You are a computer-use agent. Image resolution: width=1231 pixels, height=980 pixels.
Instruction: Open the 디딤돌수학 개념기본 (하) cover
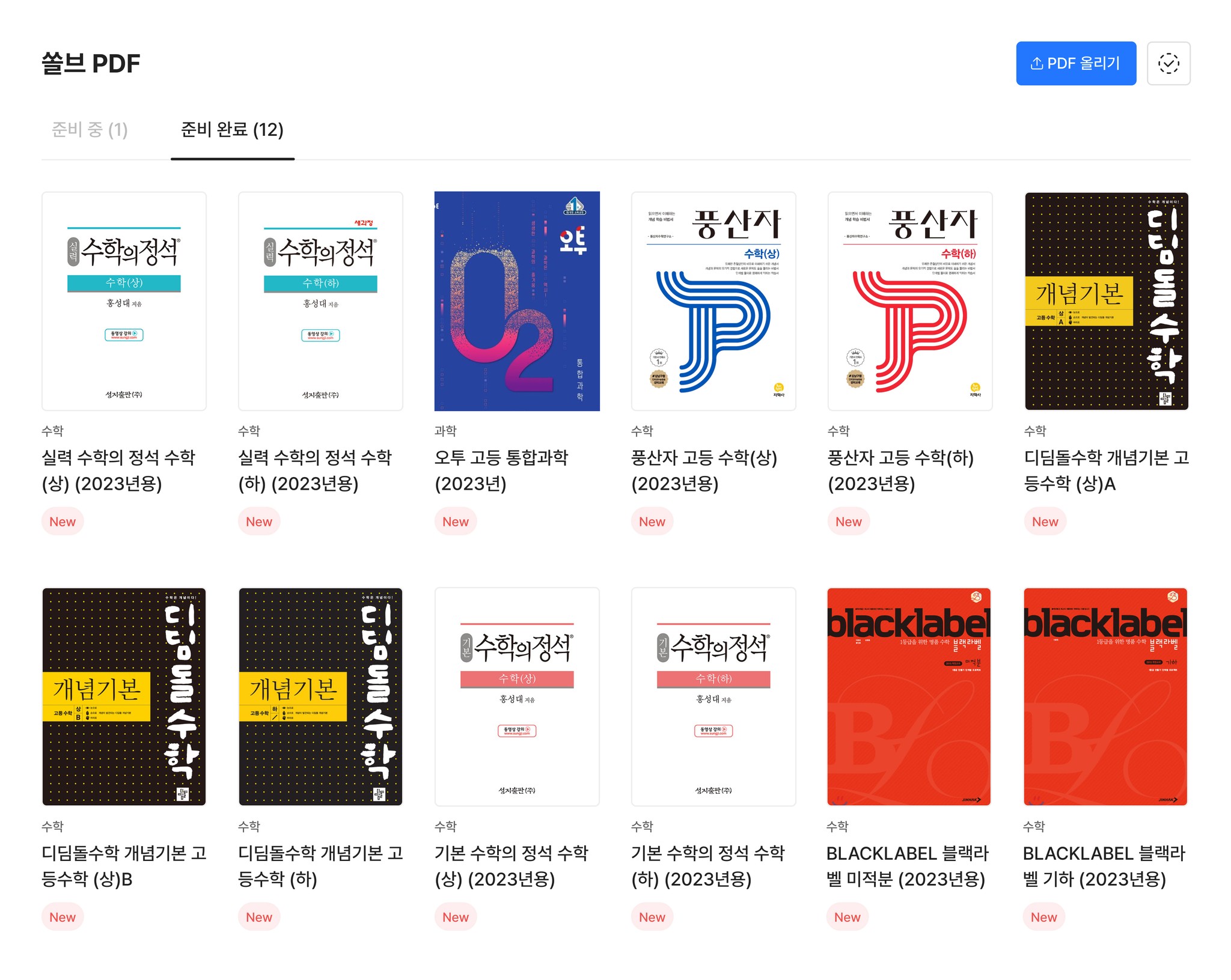[x=320, y=696]
